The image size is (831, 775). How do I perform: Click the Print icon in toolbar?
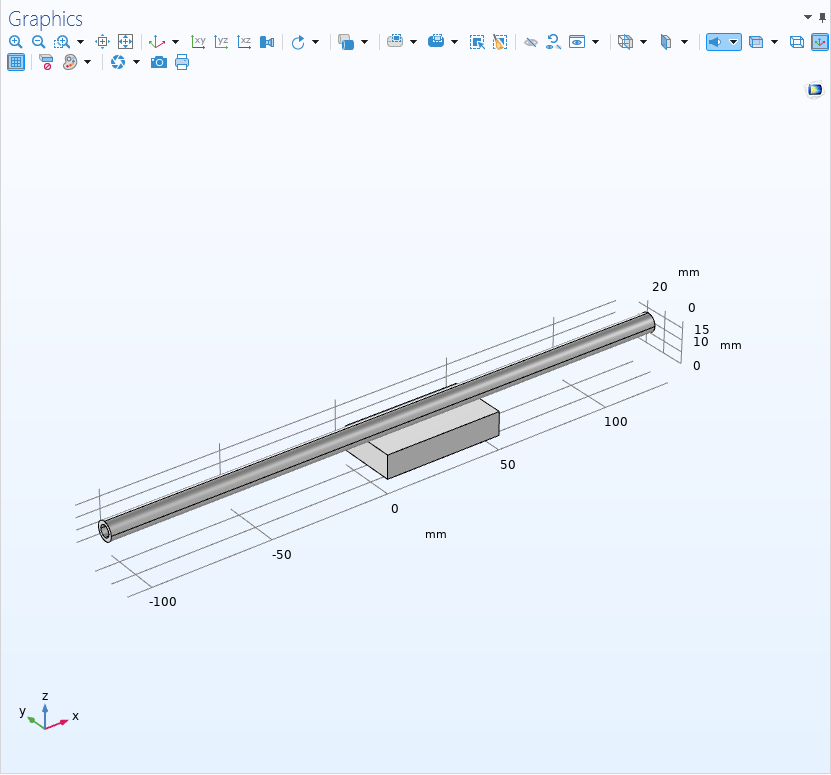182,62
